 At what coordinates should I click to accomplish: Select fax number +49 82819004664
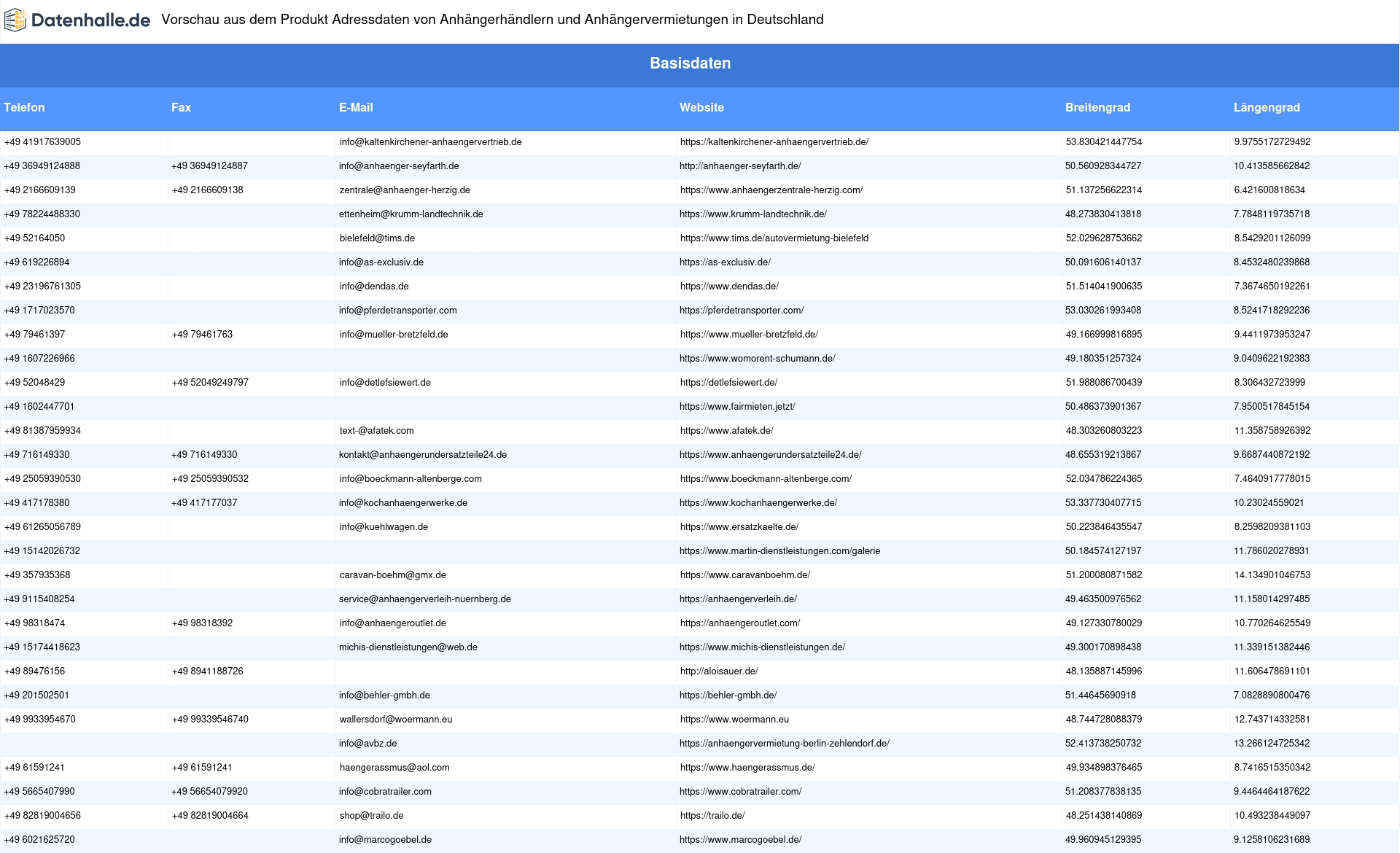(210, 816)
